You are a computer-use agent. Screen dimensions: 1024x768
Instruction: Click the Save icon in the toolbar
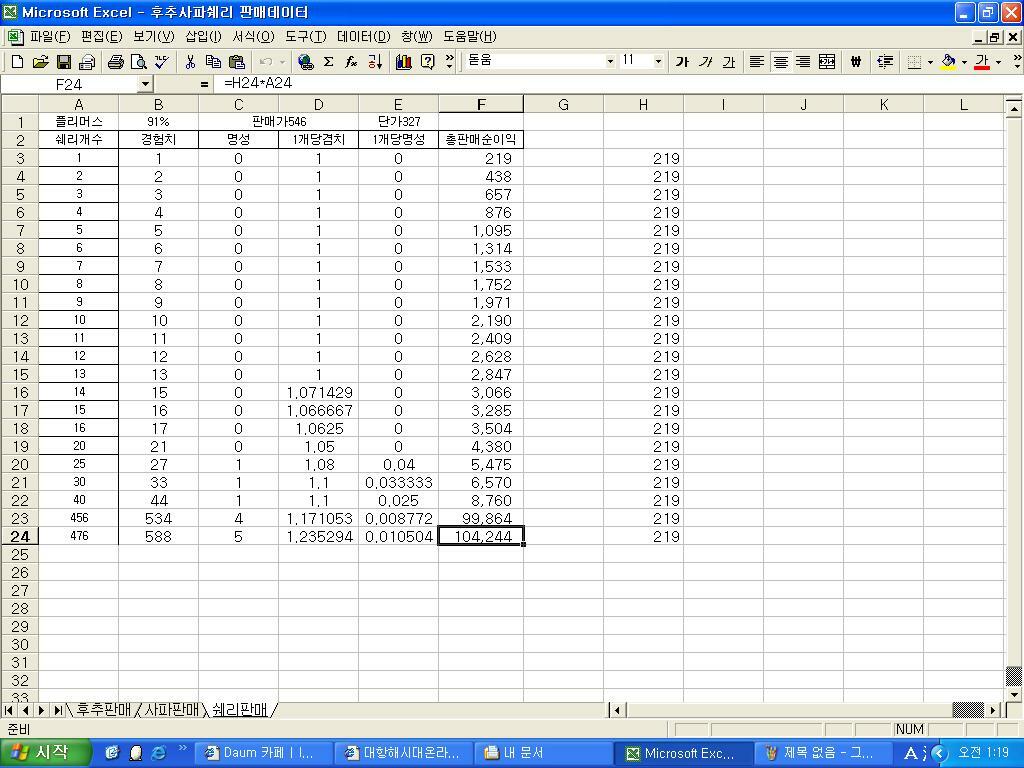coord(64,62)
